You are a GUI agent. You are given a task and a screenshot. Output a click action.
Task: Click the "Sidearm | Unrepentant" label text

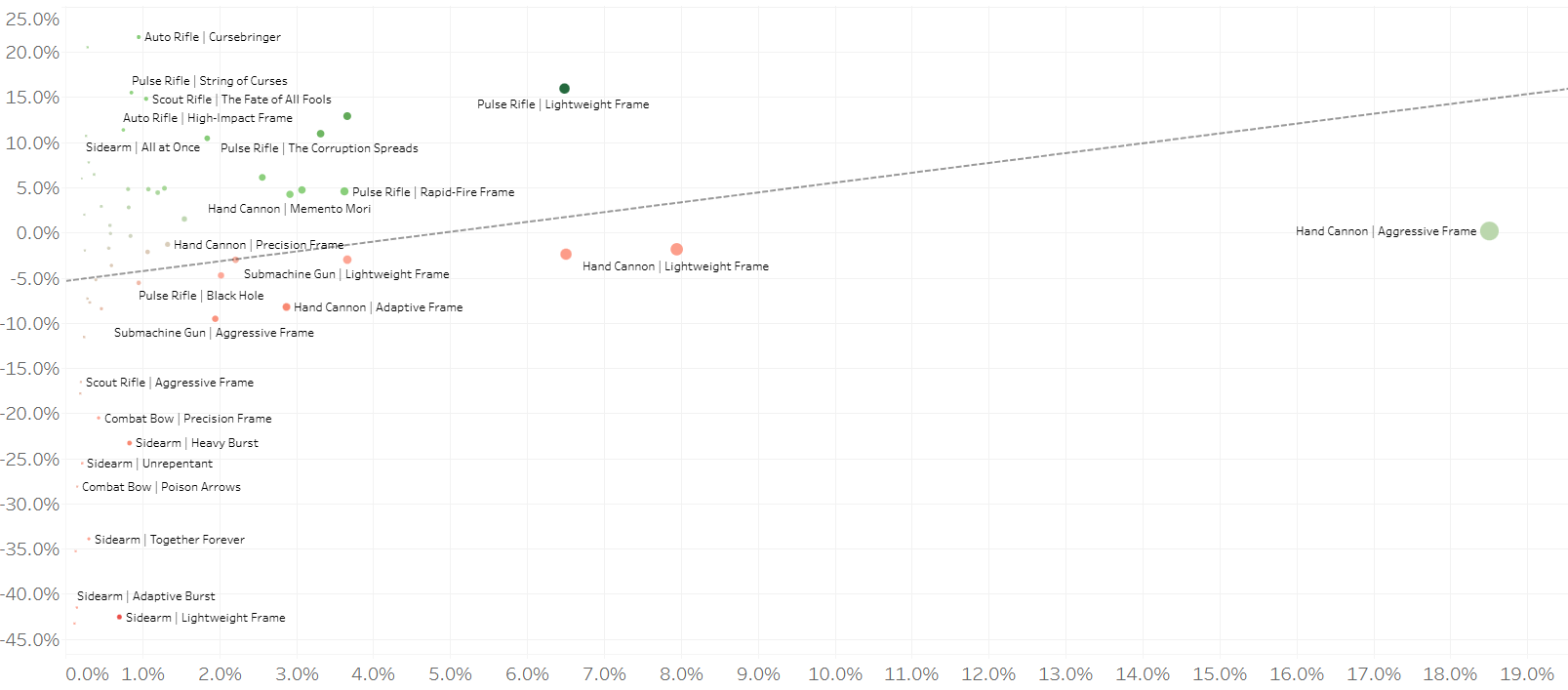click(149, 464)
